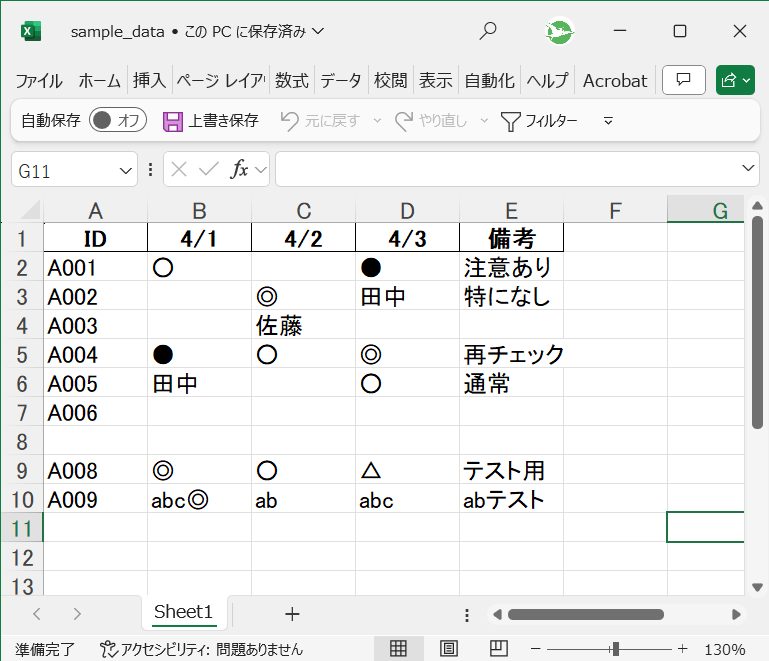Click the zoom in plus icon
The image size is (769, 661).
click(682, 649)
